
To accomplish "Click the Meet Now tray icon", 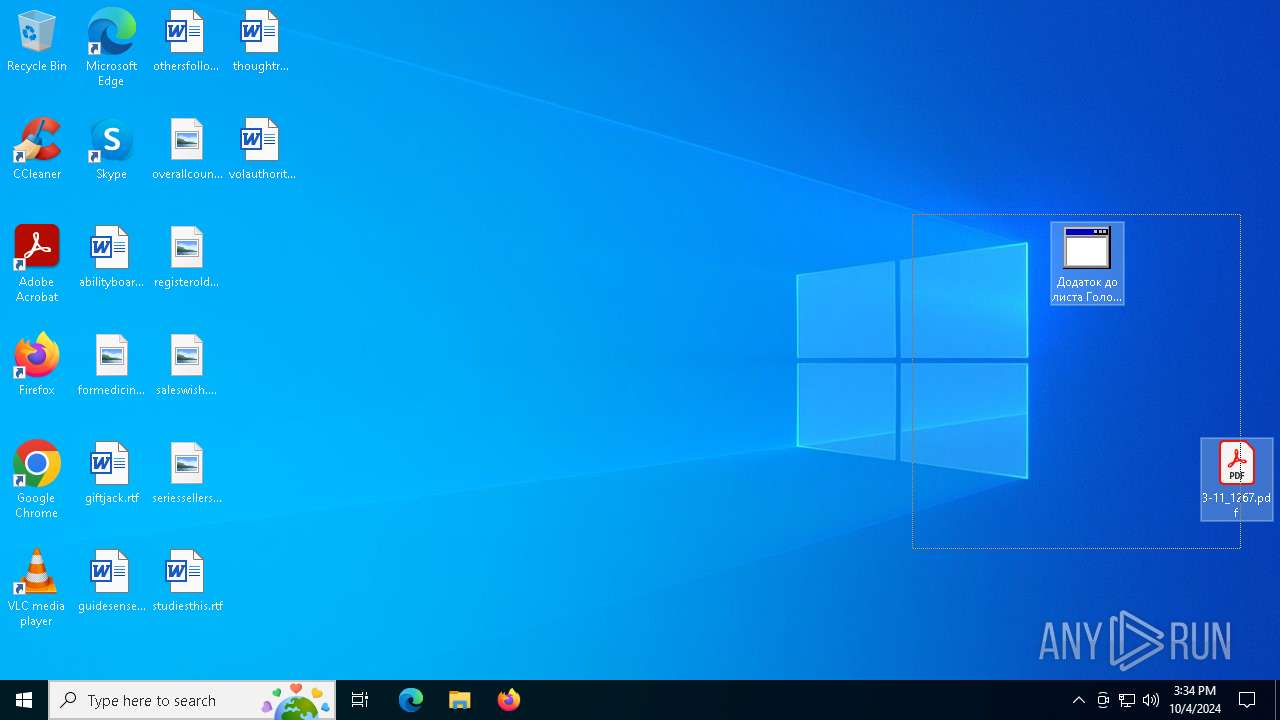I will click(x=1103, y=700).
